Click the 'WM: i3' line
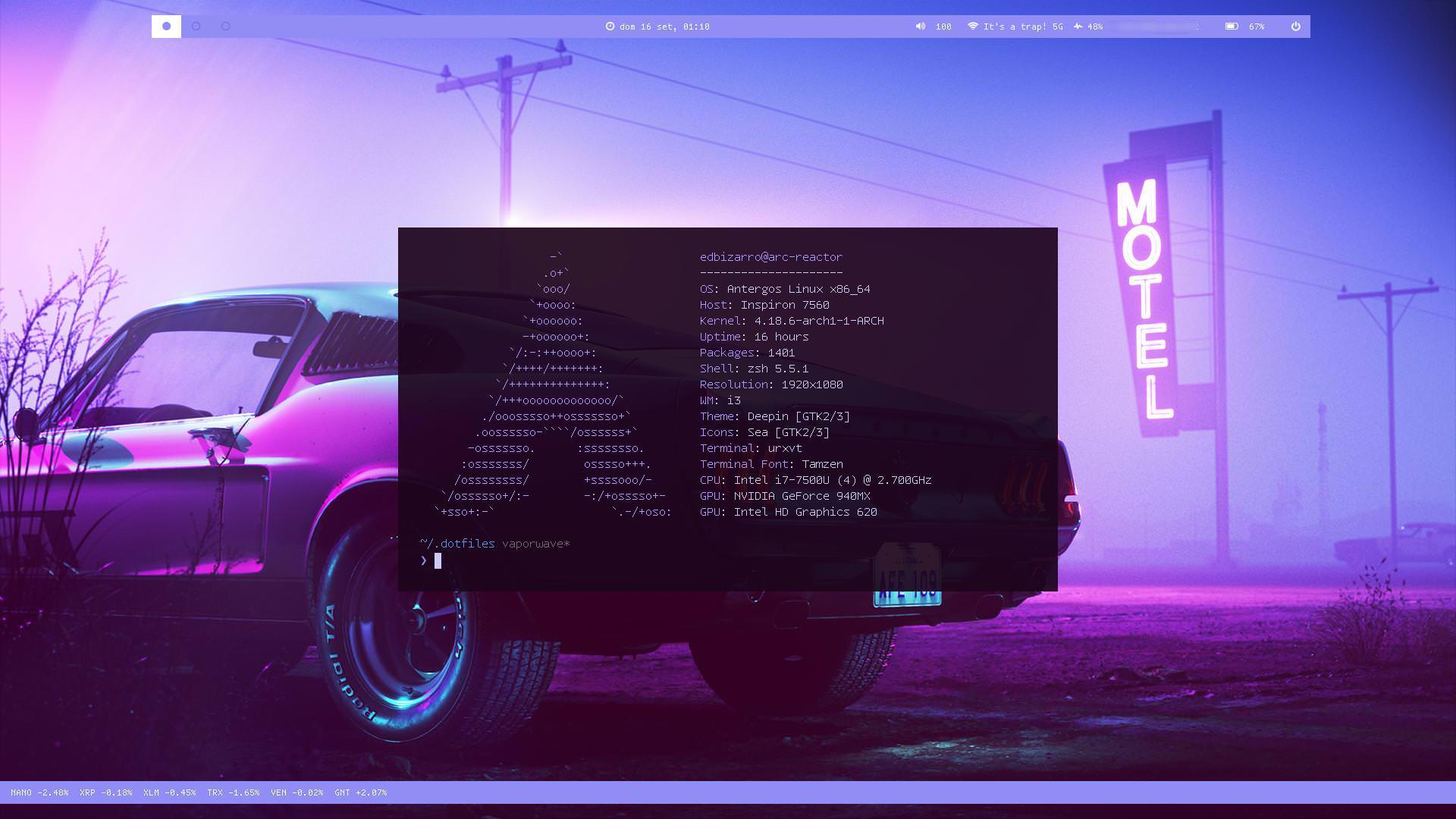Screen dimensions: 1456x819 click(x=720, y=400)
